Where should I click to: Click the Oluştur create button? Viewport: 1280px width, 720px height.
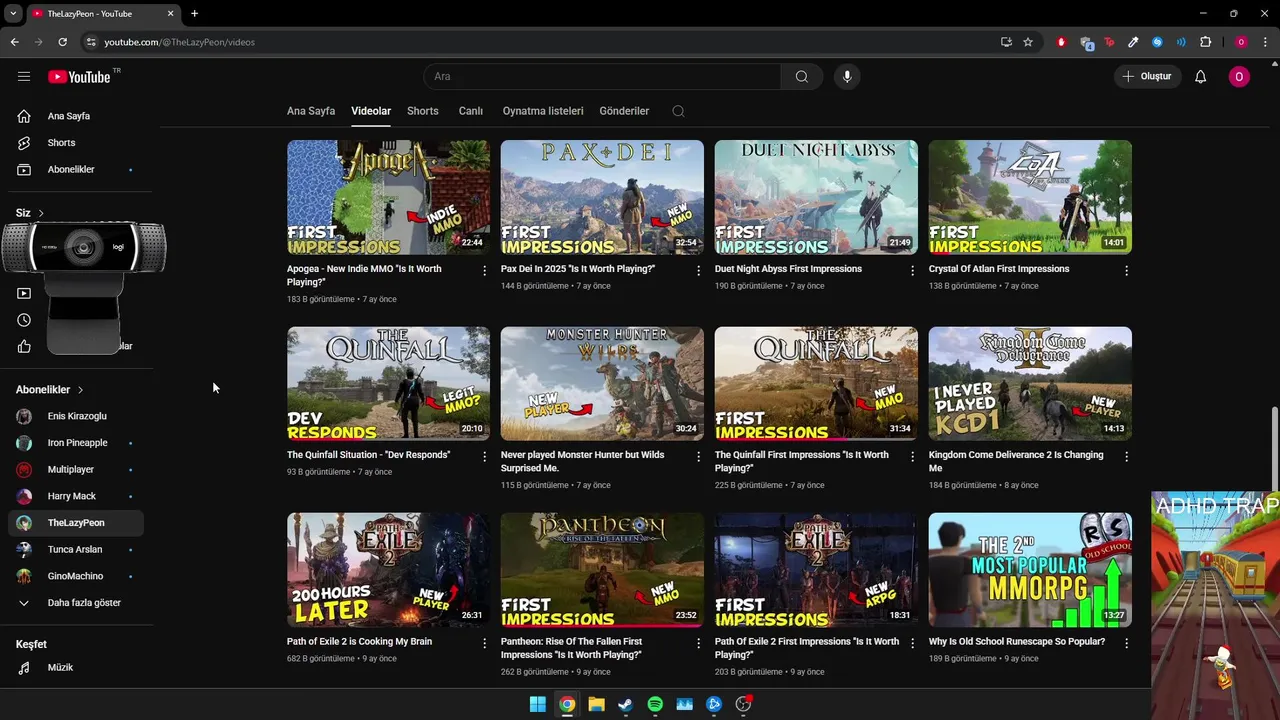(1148, 77)
